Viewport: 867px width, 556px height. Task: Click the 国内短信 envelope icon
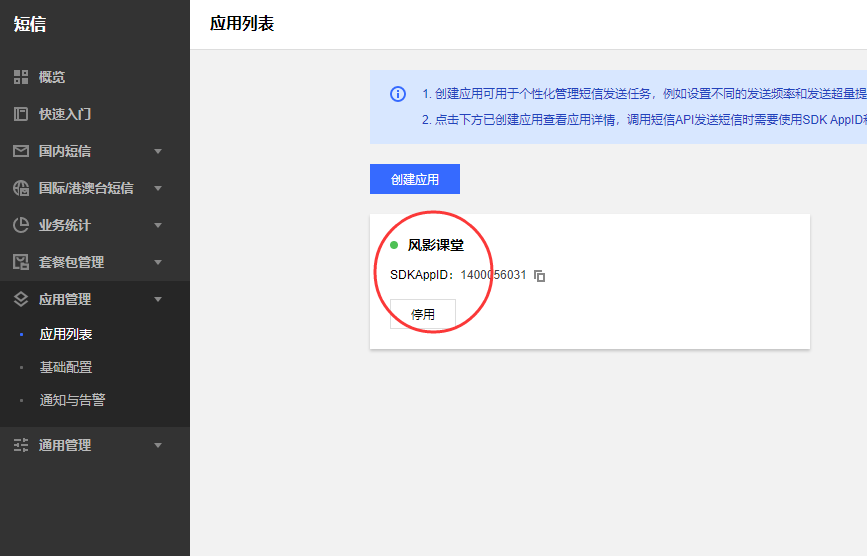pos(21,151)
